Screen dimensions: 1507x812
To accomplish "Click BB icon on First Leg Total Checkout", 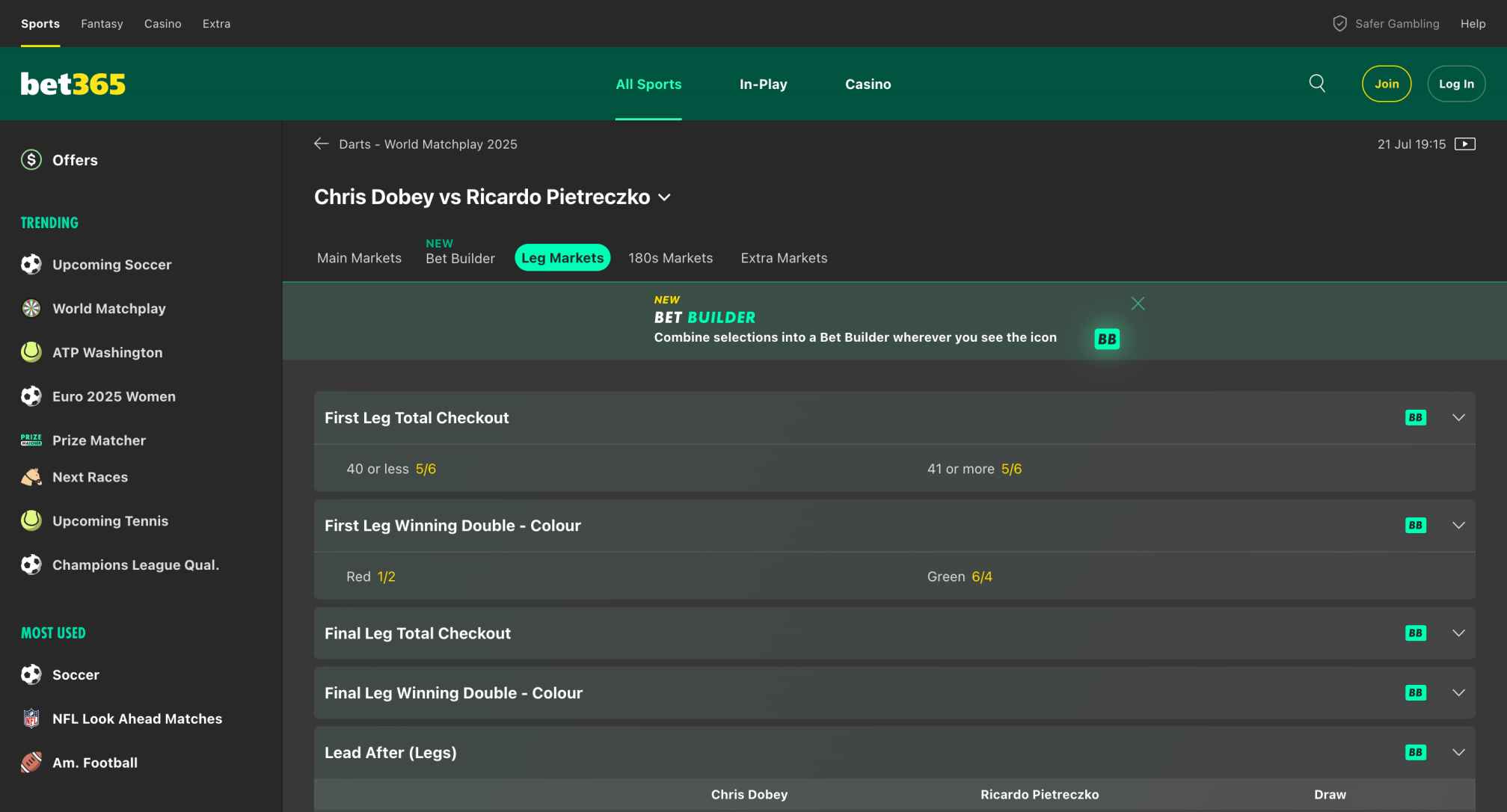I will coord(1415,417).
